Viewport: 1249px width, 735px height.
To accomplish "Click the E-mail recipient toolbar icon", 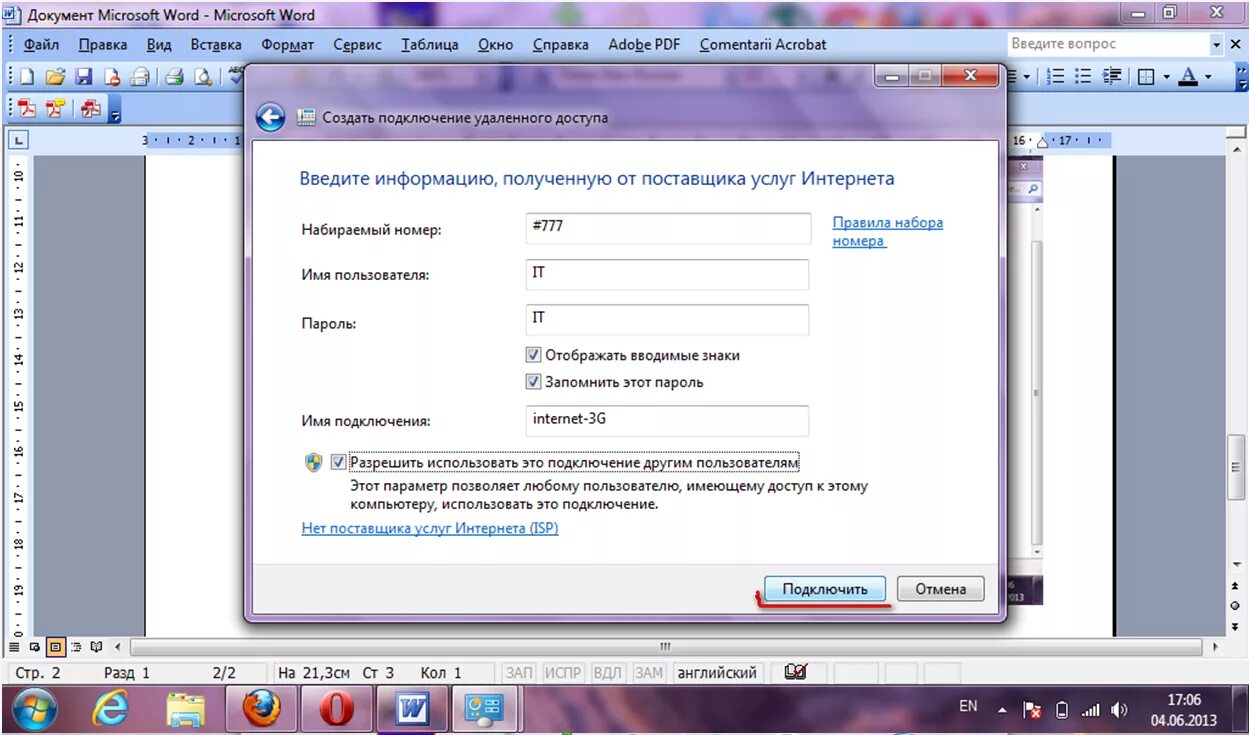I will pos(141,77).
